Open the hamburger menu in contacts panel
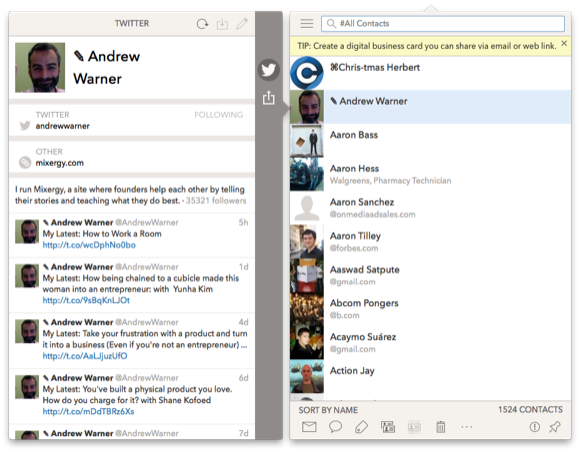This screenshot has width=580, height=452. (x=307, y=24)
